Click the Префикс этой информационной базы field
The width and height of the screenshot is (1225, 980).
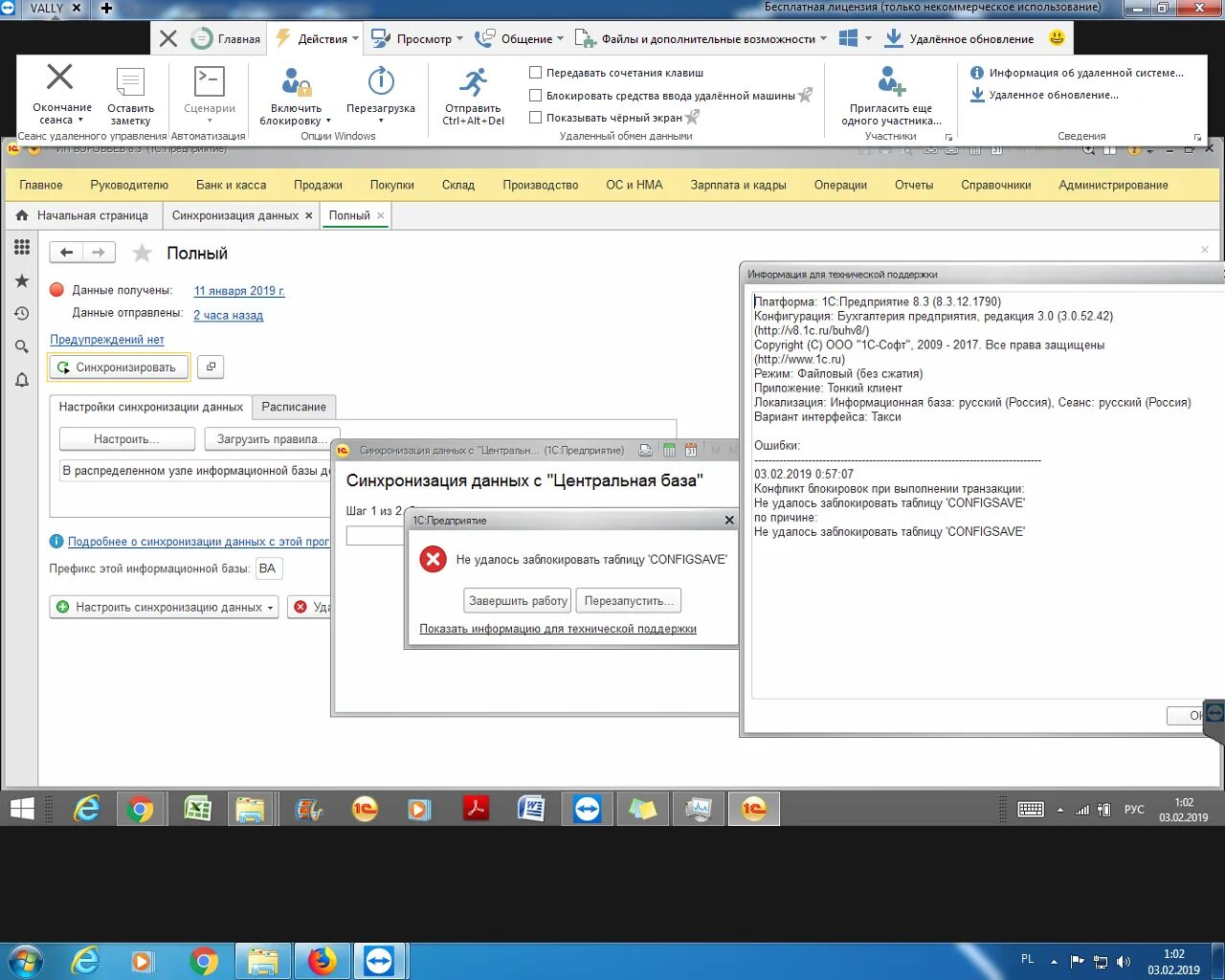tap(268, 568)
